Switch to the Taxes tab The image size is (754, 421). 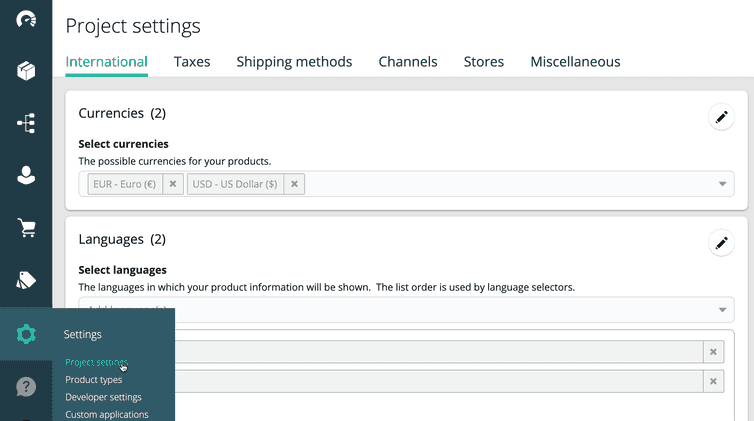click(x=192, y=62)
